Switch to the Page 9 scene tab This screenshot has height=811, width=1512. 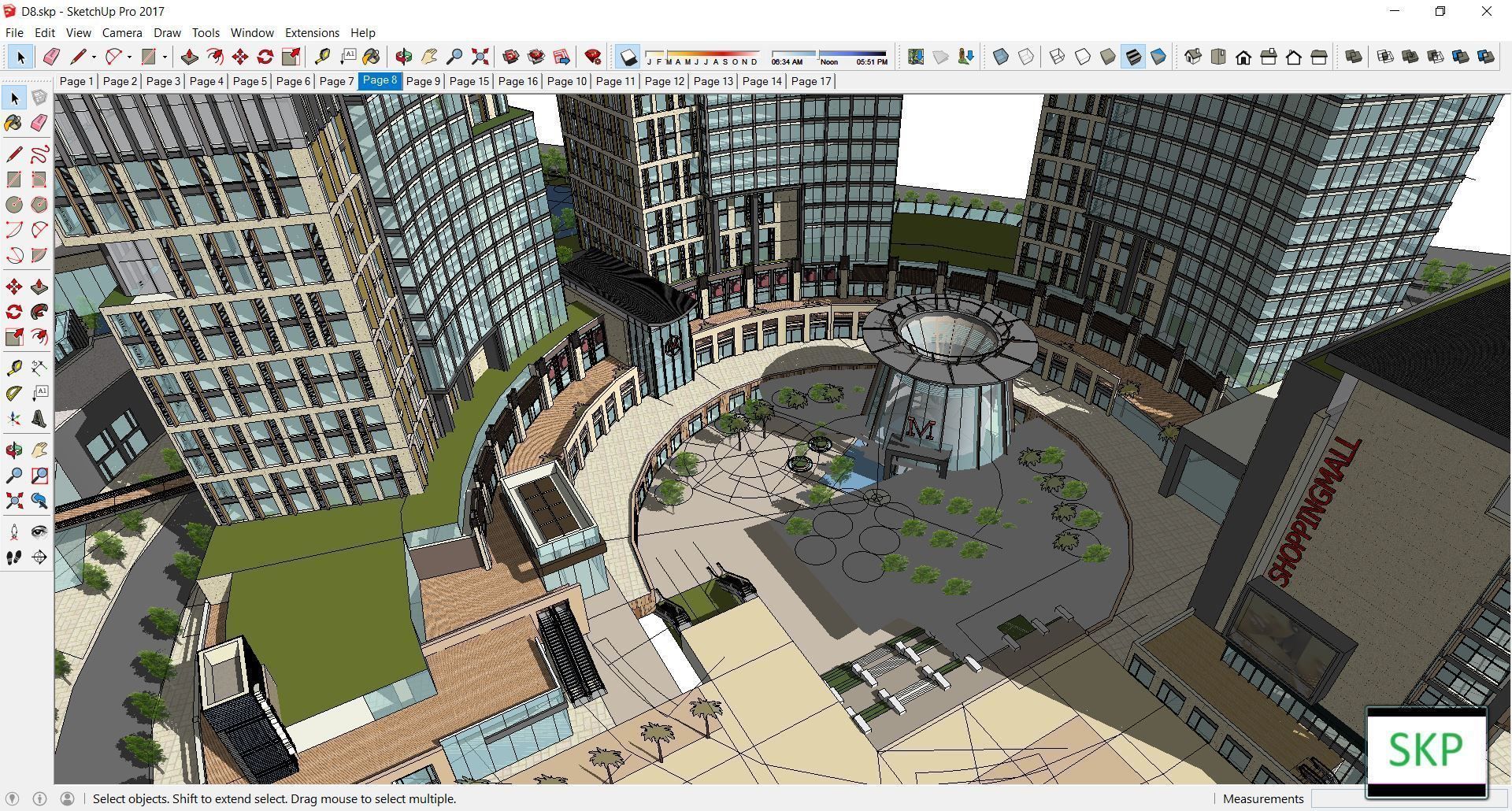(x=423, y=81)
